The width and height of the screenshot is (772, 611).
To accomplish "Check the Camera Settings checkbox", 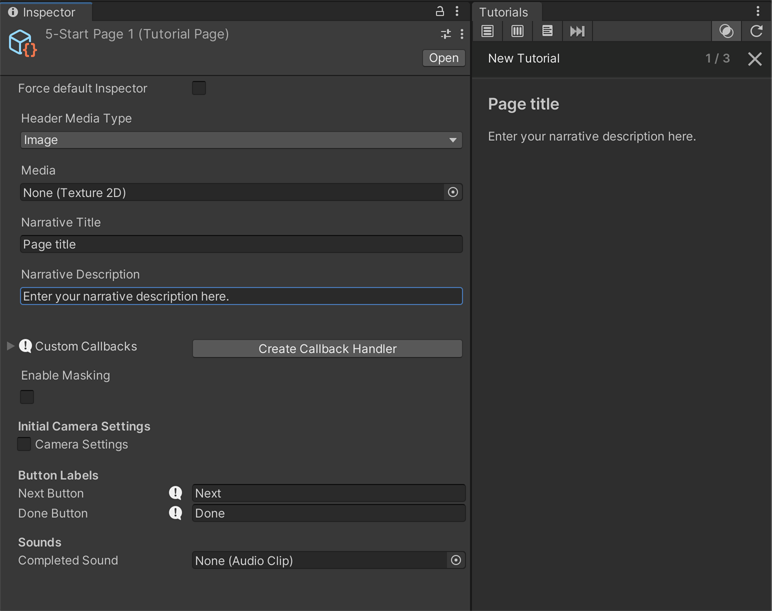I will click(24, 444).
